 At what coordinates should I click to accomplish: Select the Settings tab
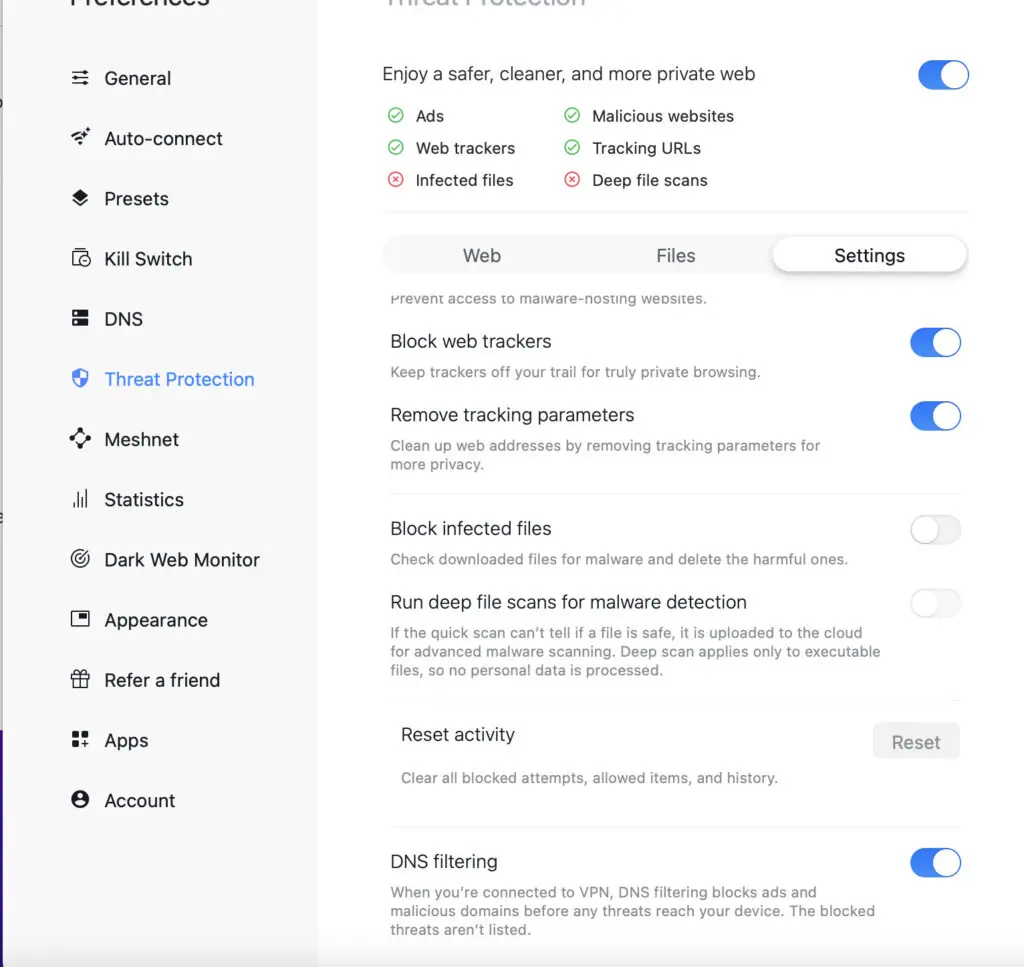[x=869, y=255]
